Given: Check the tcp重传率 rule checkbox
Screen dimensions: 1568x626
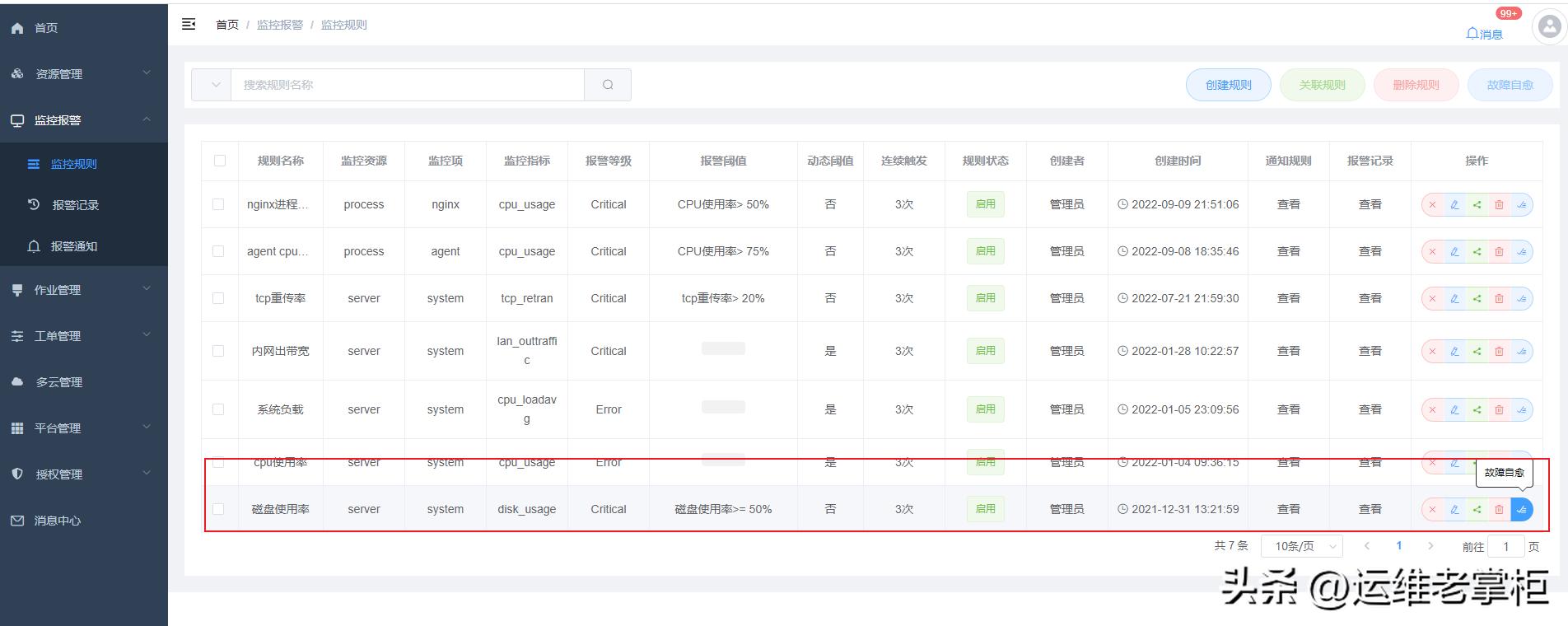Looking at the screenshot, I should 218,298.
